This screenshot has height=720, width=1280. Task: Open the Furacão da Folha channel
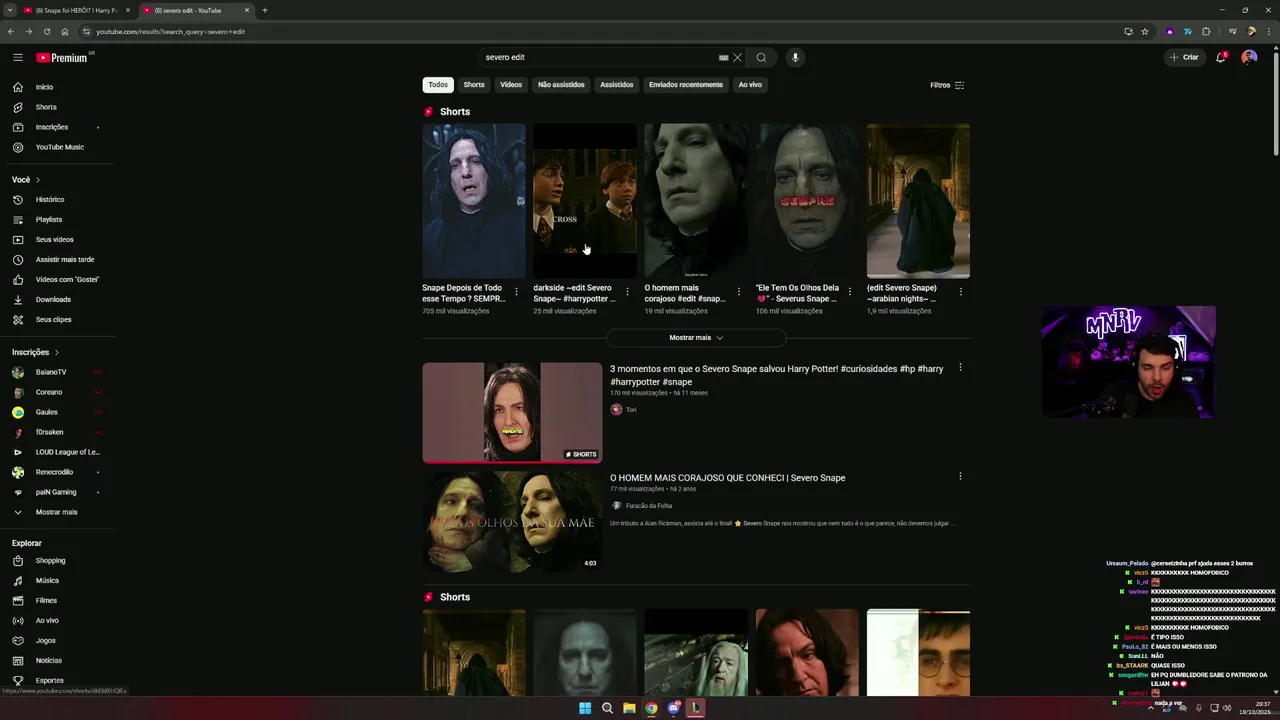point(648,506)
